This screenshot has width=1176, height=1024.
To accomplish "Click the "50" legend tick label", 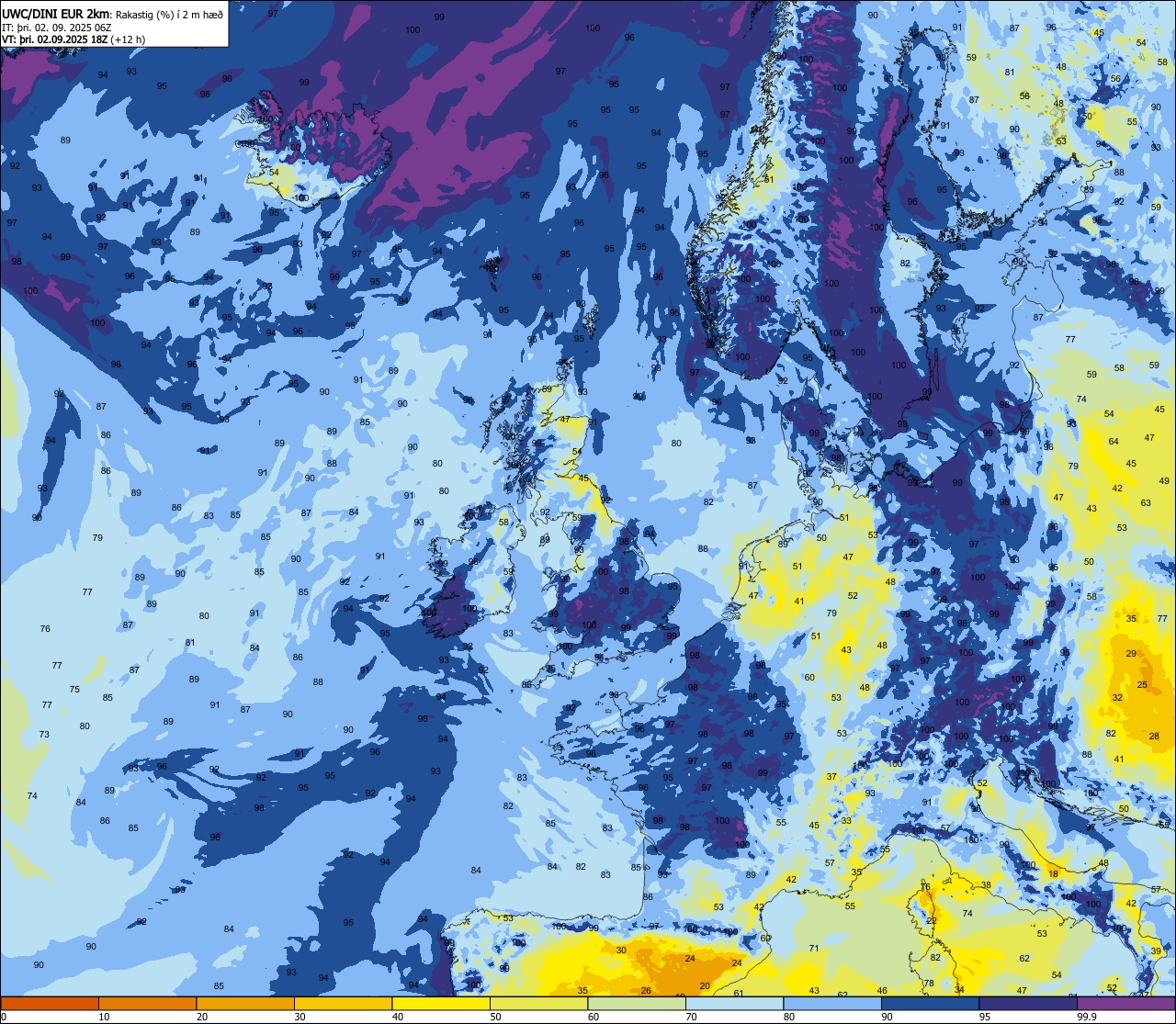I will [x=496, y=1017].
